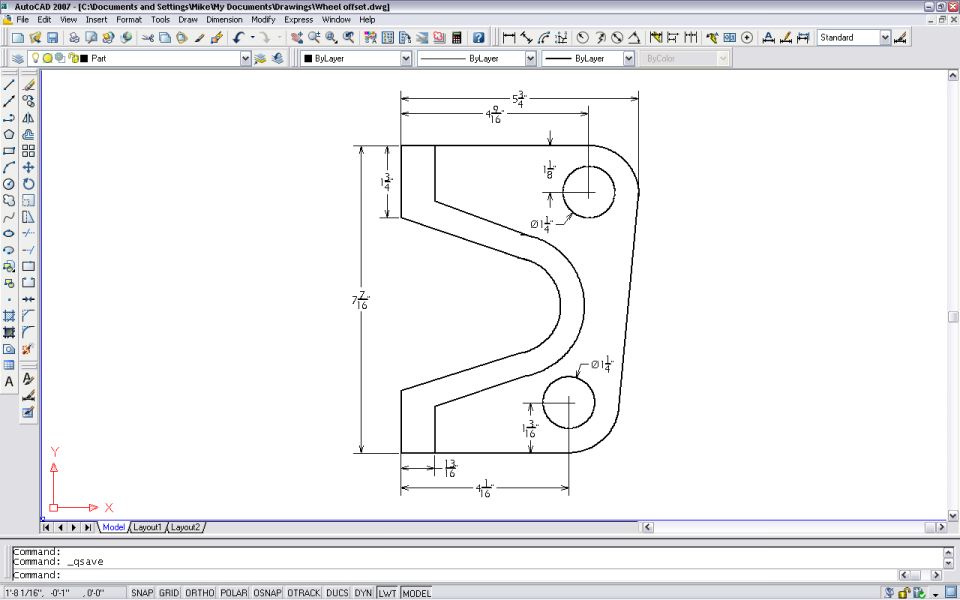This screenshot has height=600, width=960.
Task: Click the Aligned dimension icon
Action: pos(526,38)
